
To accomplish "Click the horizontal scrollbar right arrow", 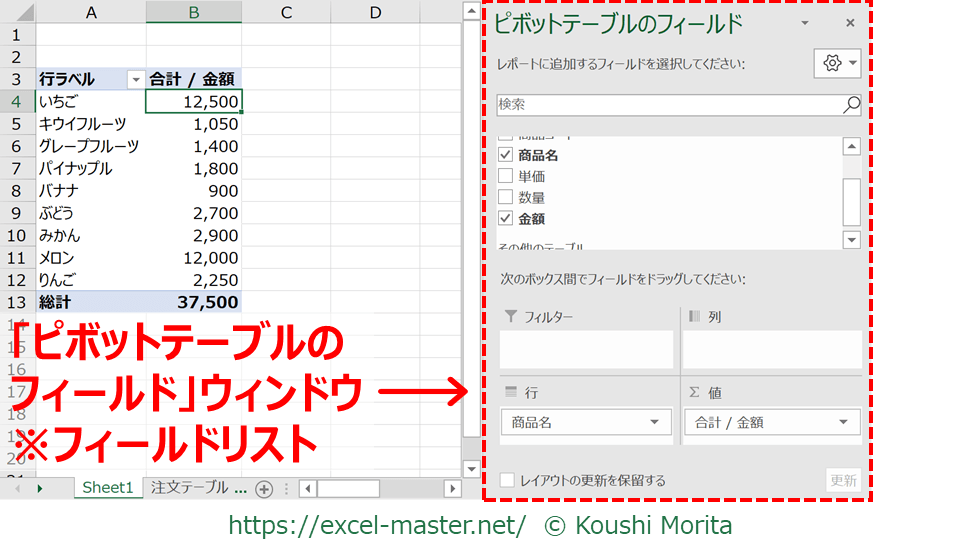I will 452,489.
